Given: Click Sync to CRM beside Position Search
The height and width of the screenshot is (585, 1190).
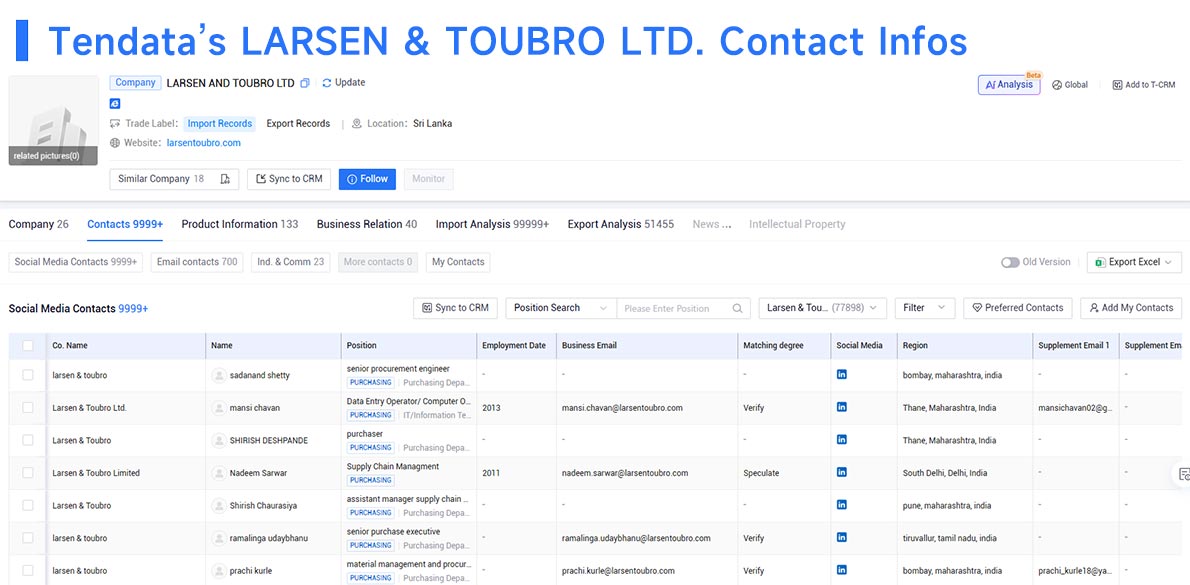Looking at the screenshot, I should pos(455,308).
